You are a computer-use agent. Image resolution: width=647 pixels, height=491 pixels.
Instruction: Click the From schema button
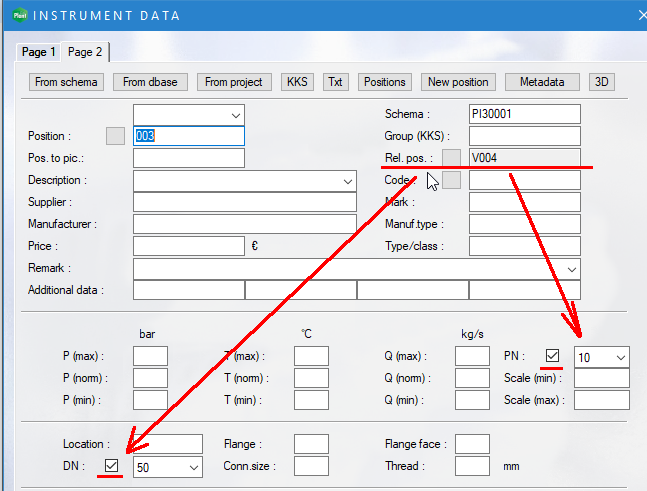click(x=66, y=82)
